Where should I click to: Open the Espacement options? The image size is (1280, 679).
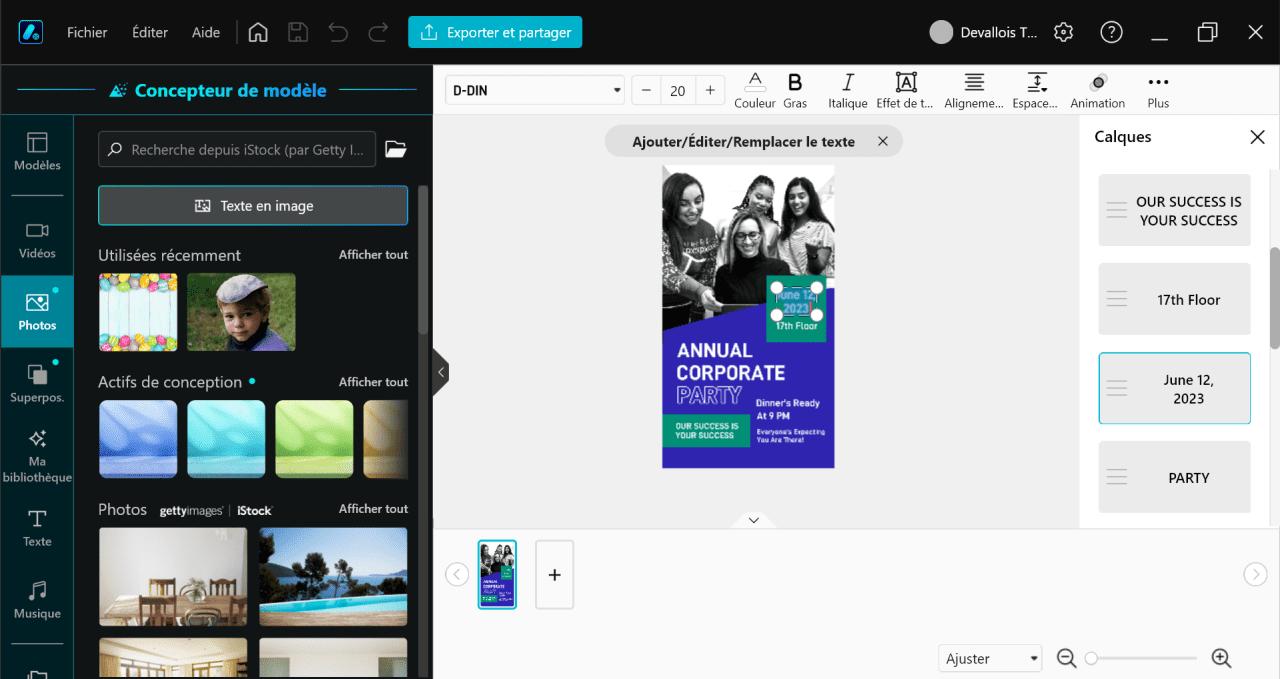pos(1037,90)
